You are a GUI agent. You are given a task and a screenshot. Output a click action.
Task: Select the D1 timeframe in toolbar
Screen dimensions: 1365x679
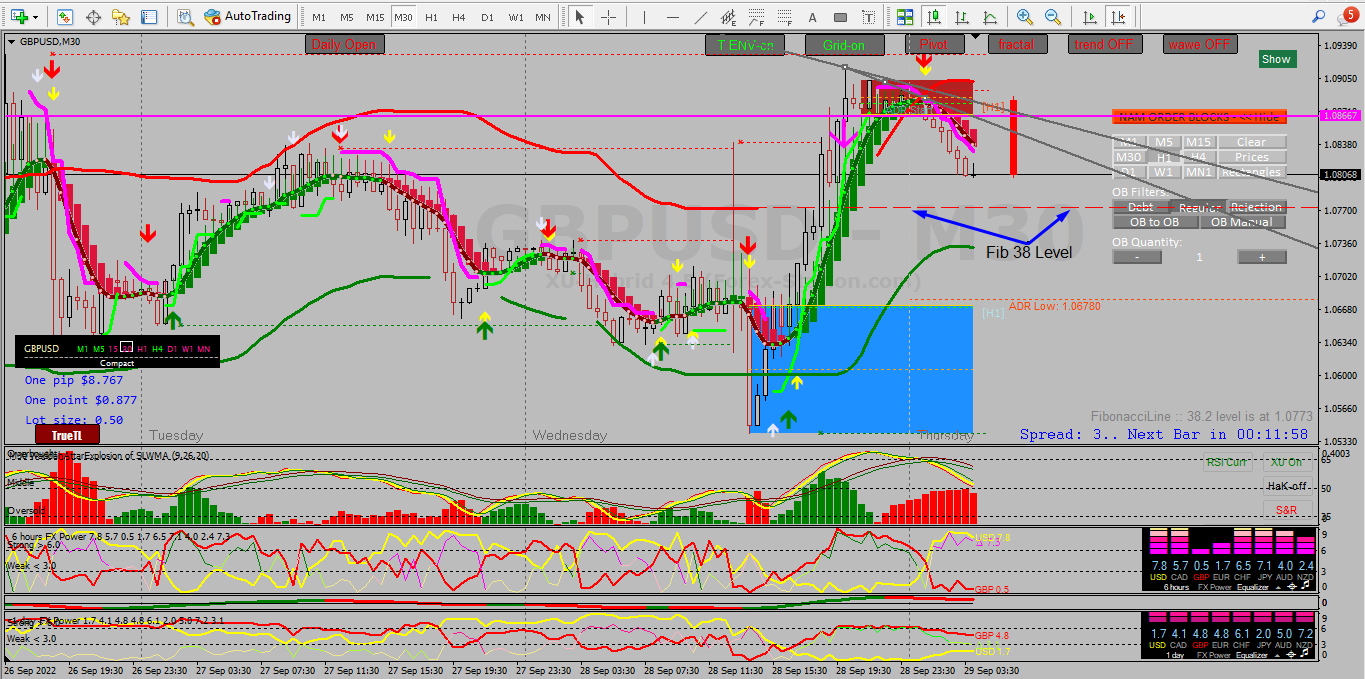(487, 17)
